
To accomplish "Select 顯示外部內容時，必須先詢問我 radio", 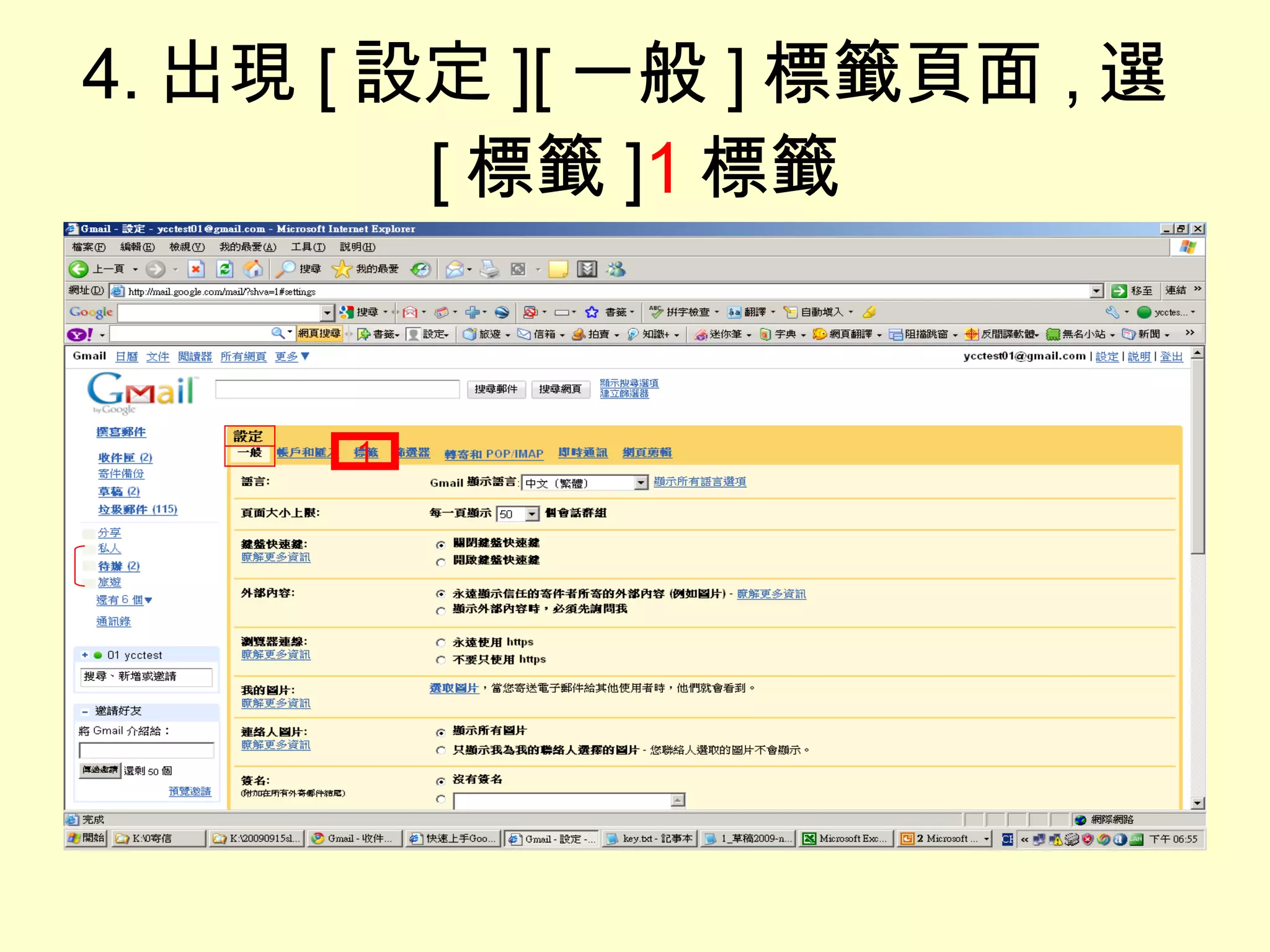I will 441,610.
